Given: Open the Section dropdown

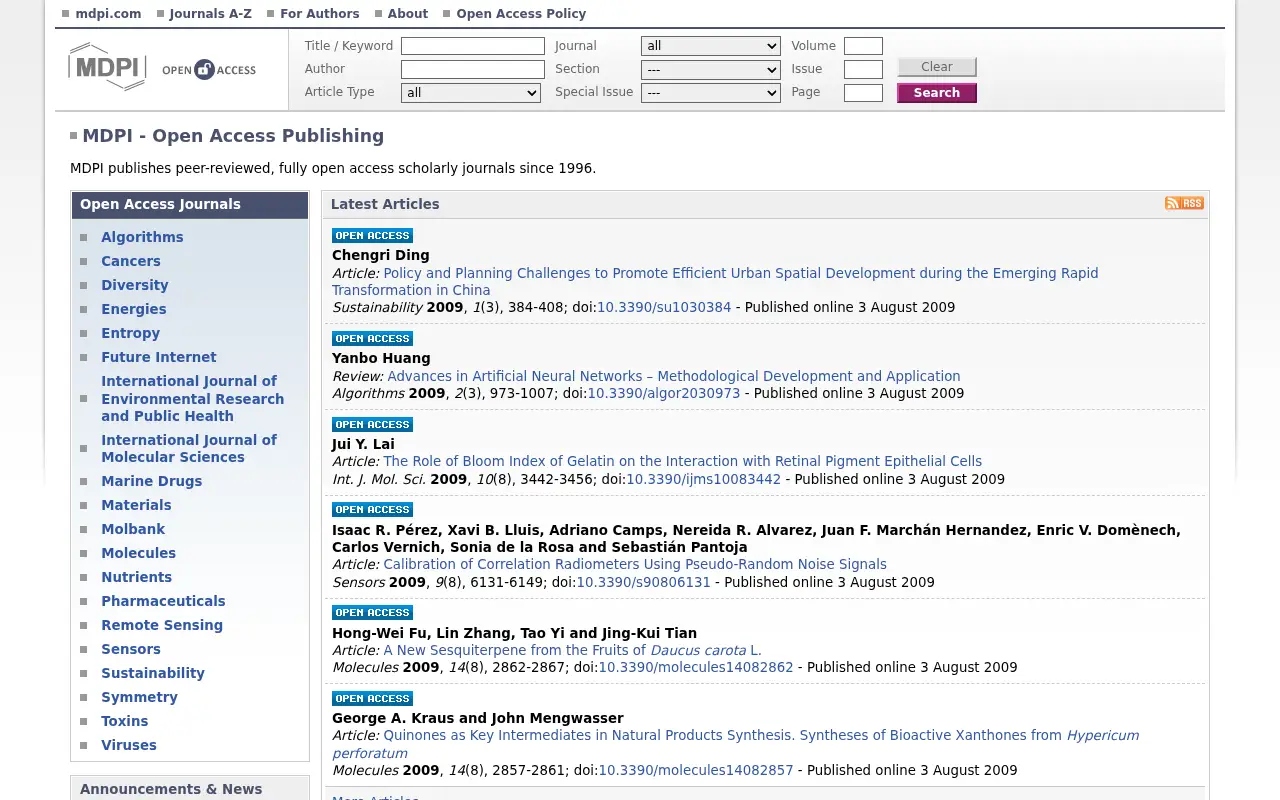Looking at the screenshot, I should 710,70.
